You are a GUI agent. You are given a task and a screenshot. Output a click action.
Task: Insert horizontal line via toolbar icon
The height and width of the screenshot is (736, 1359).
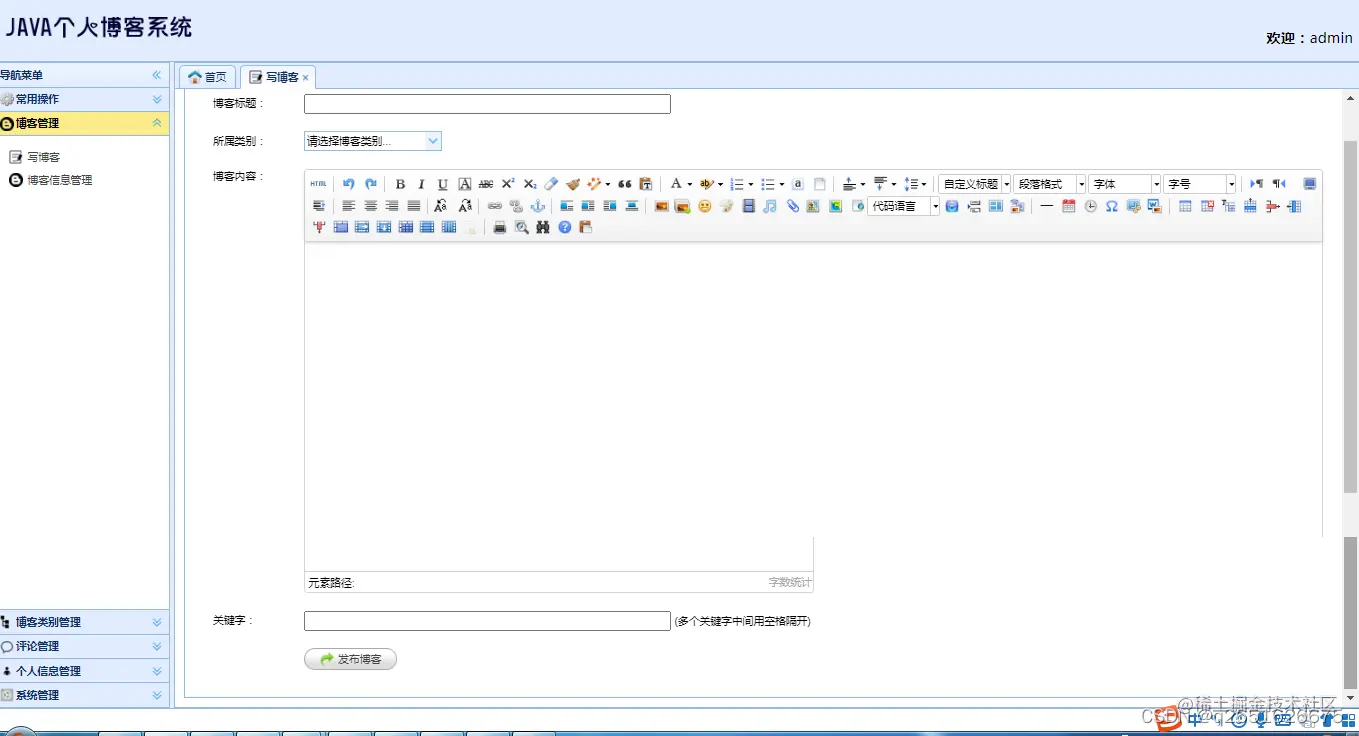click(1047, 206)
